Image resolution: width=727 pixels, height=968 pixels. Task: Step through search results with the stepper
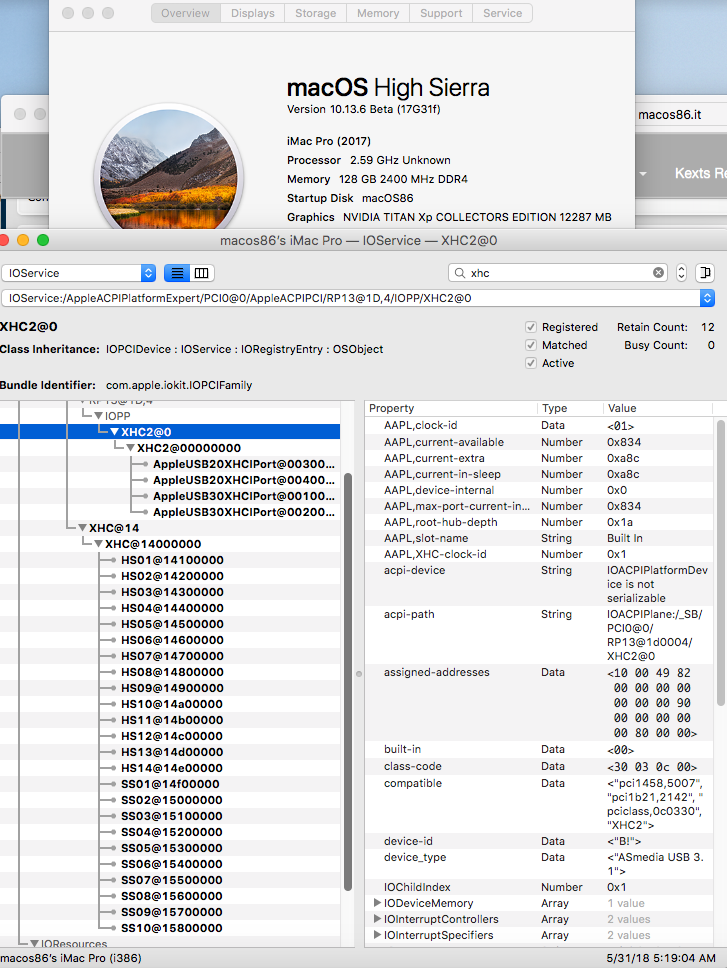(681, 273)
